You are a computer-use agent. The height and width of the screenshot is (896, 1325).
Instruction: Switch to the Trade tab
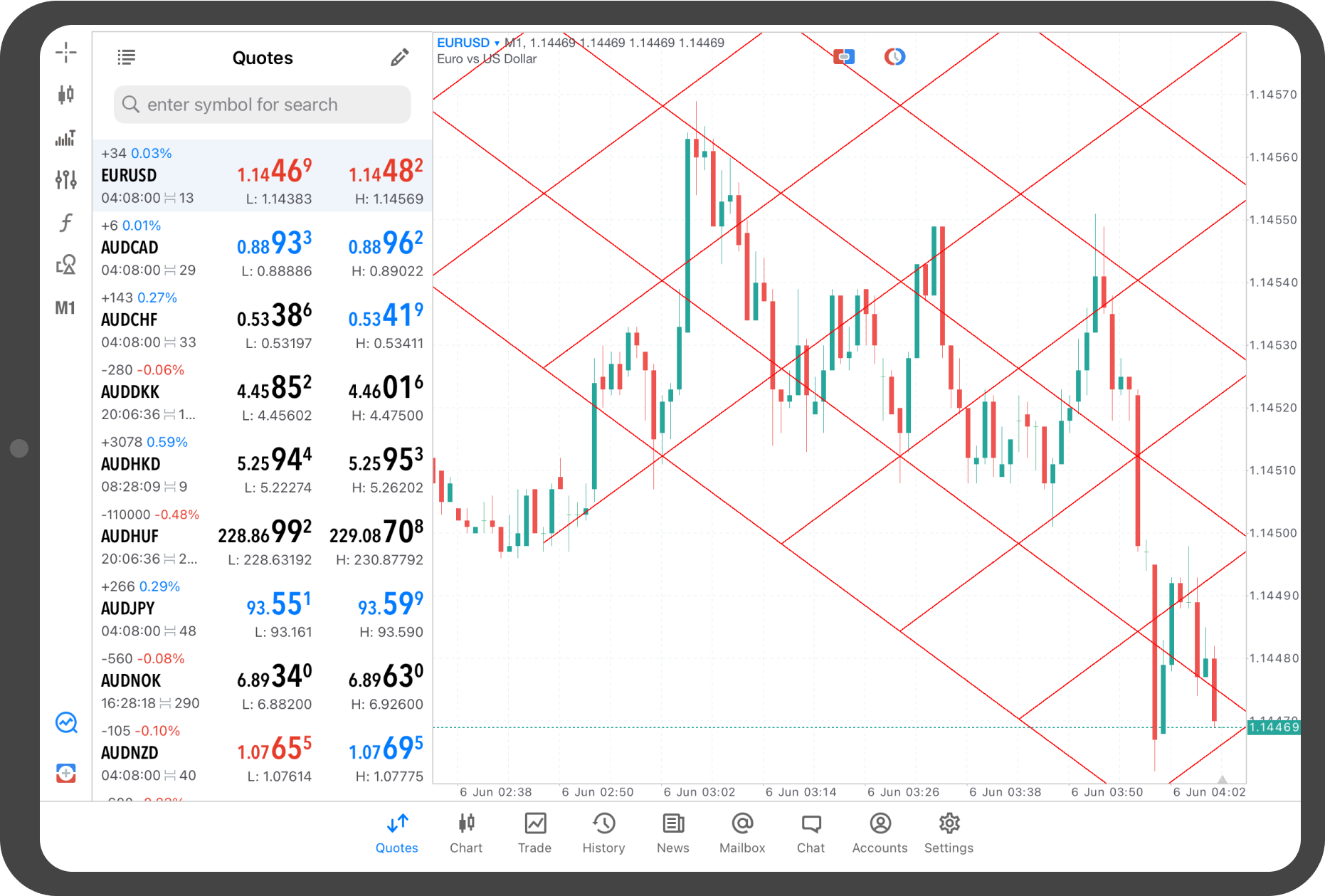pos(535,833)
